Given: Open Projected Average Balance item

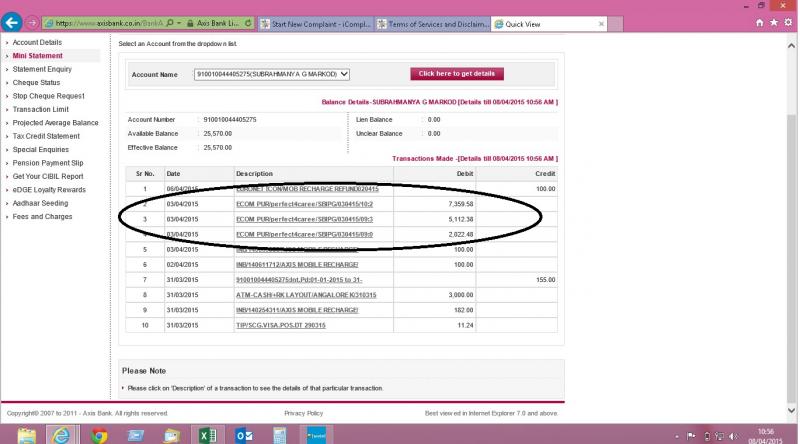Looking at the screenshot, I should [55, 122].
